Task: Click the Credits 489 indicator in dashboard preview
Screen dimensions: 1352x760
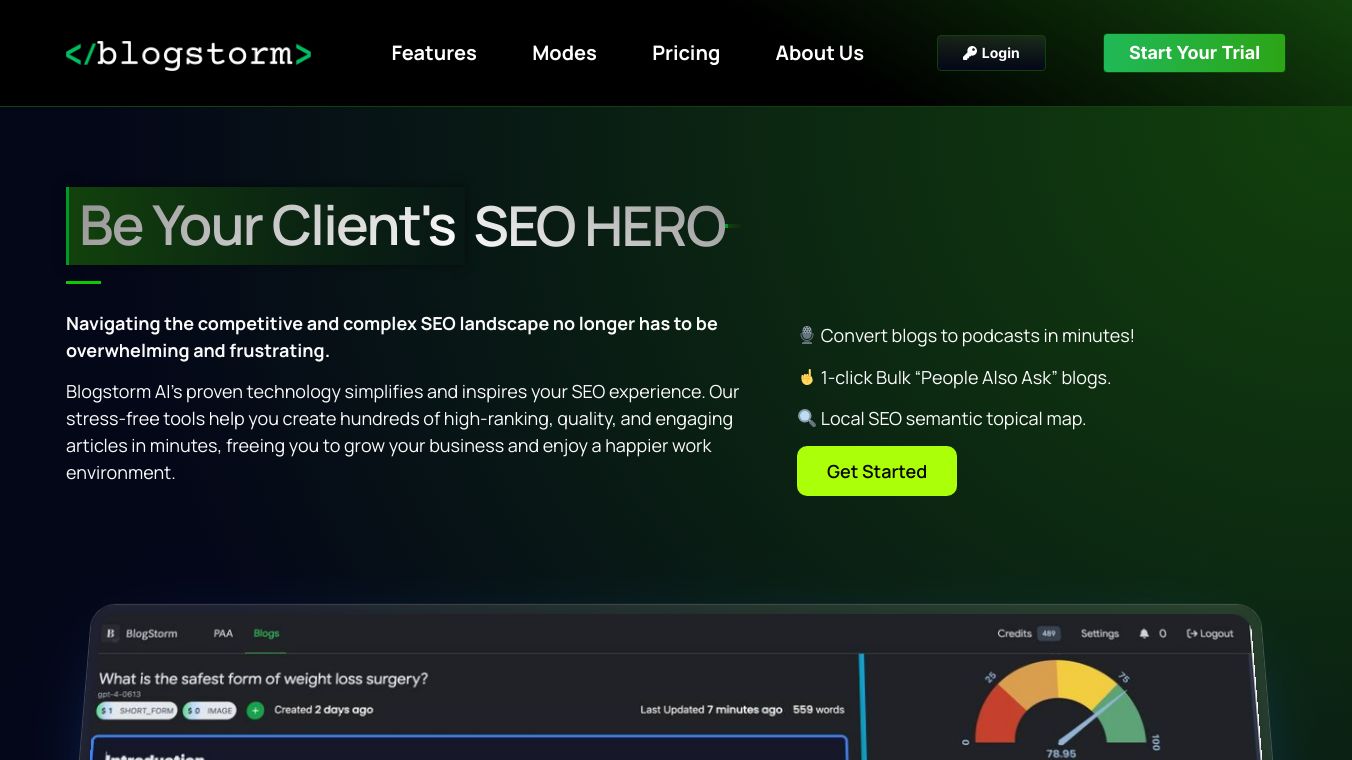Action: point(1028,634)
